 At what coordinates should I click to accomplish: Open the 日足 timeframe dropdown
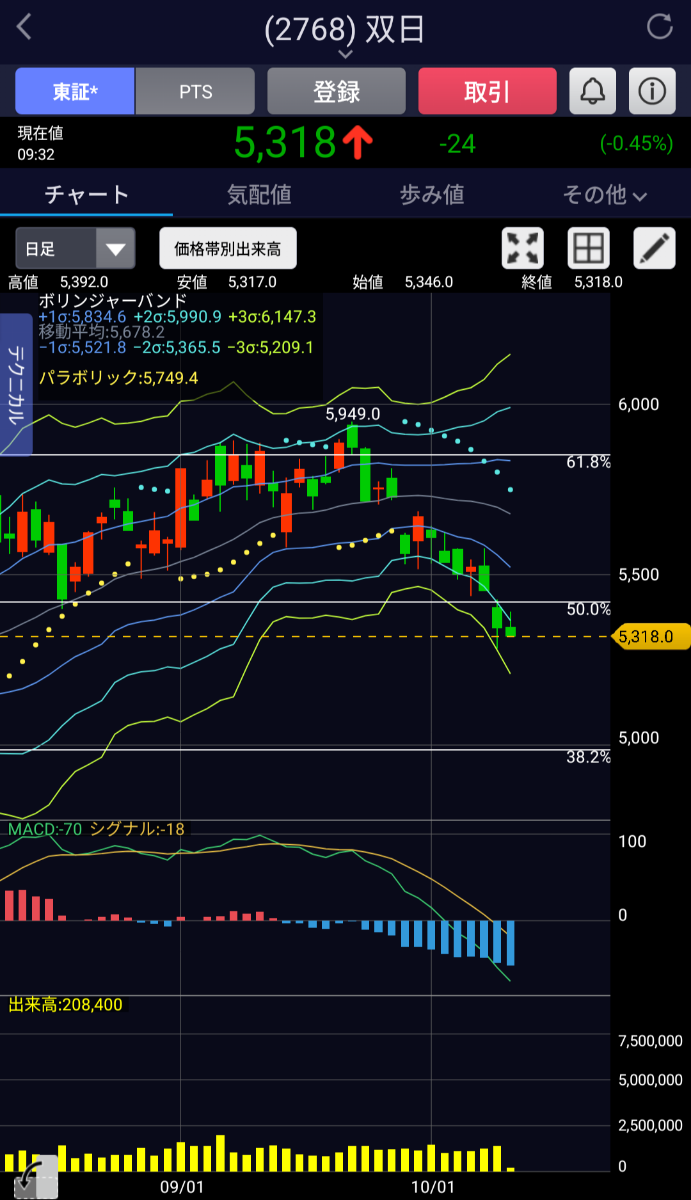[x=75, y=248]
